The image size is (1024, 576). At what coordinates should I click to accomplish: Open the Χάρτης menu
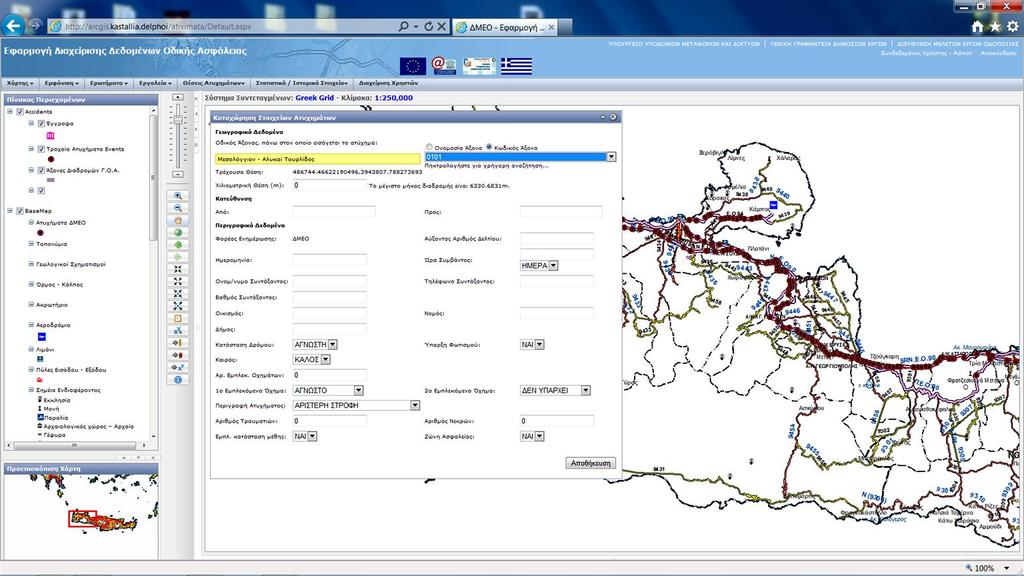pyautogui.click(x=20, y=83)
